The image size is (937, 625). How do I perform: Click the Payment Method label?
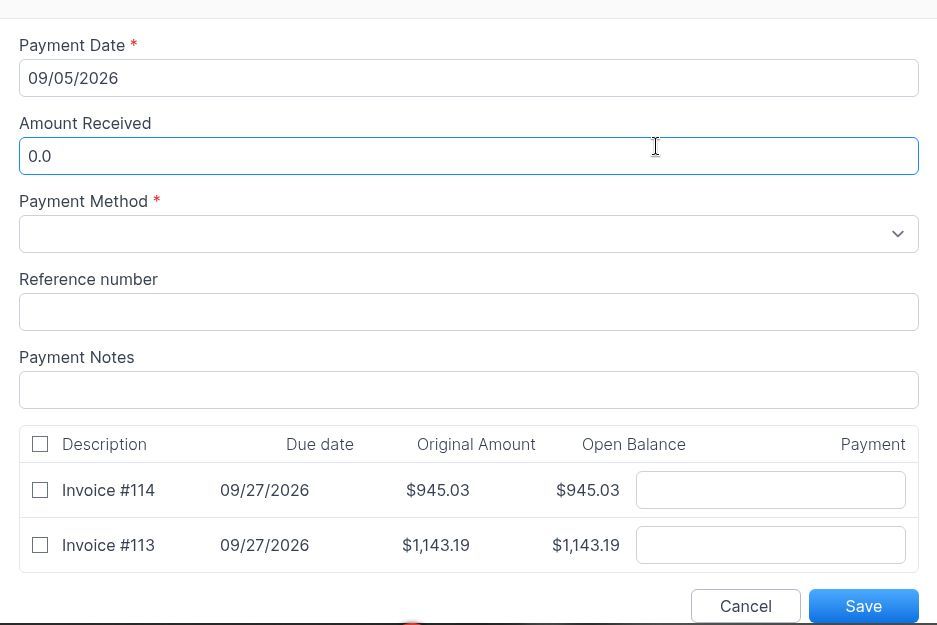[x=84, y=201]
